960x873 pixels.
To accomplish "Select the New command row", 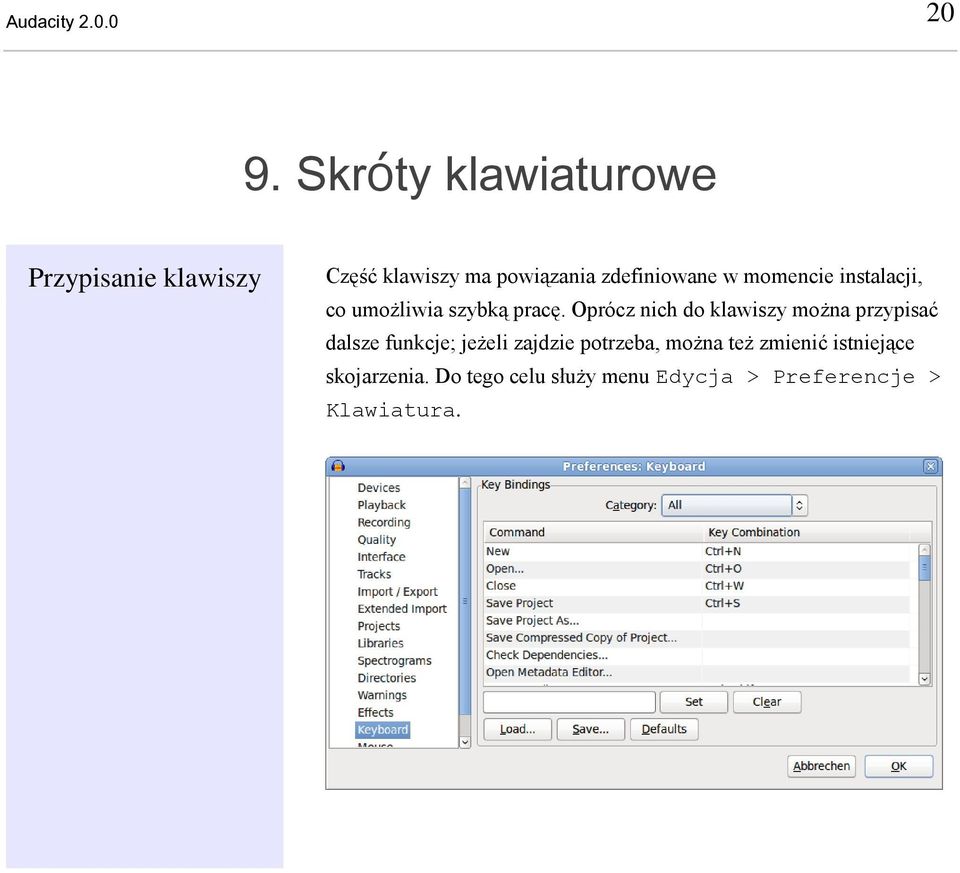I will pyautogui.click(x=697, y=551).
